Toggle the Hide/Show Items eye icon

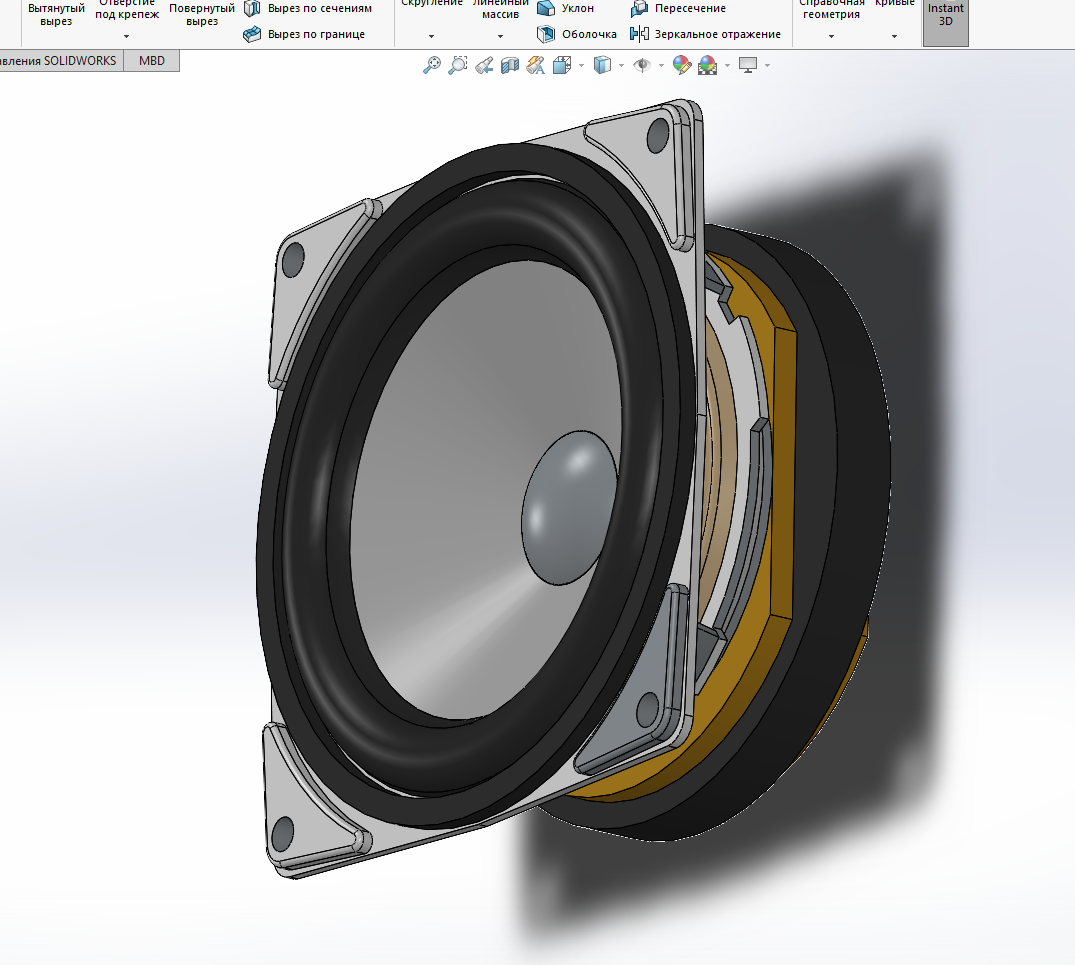642,65
